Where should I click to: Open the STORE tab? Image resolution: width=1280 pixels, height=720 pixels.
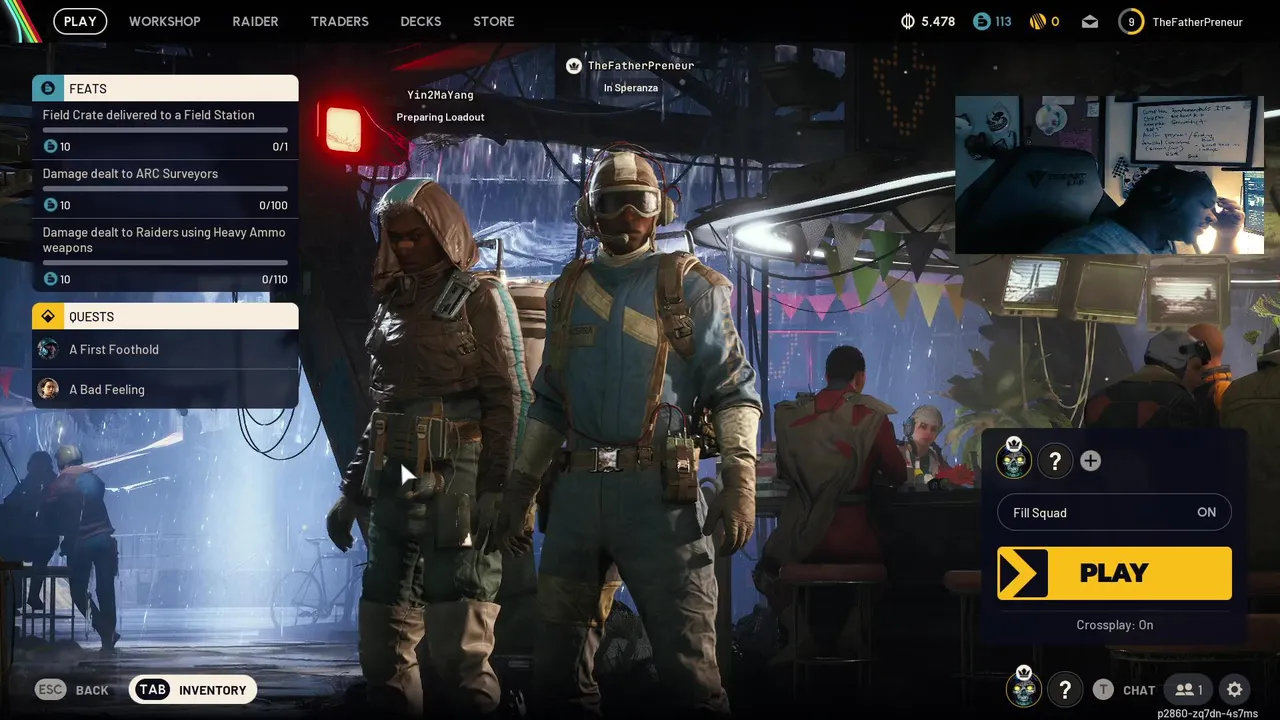(494, 21)
